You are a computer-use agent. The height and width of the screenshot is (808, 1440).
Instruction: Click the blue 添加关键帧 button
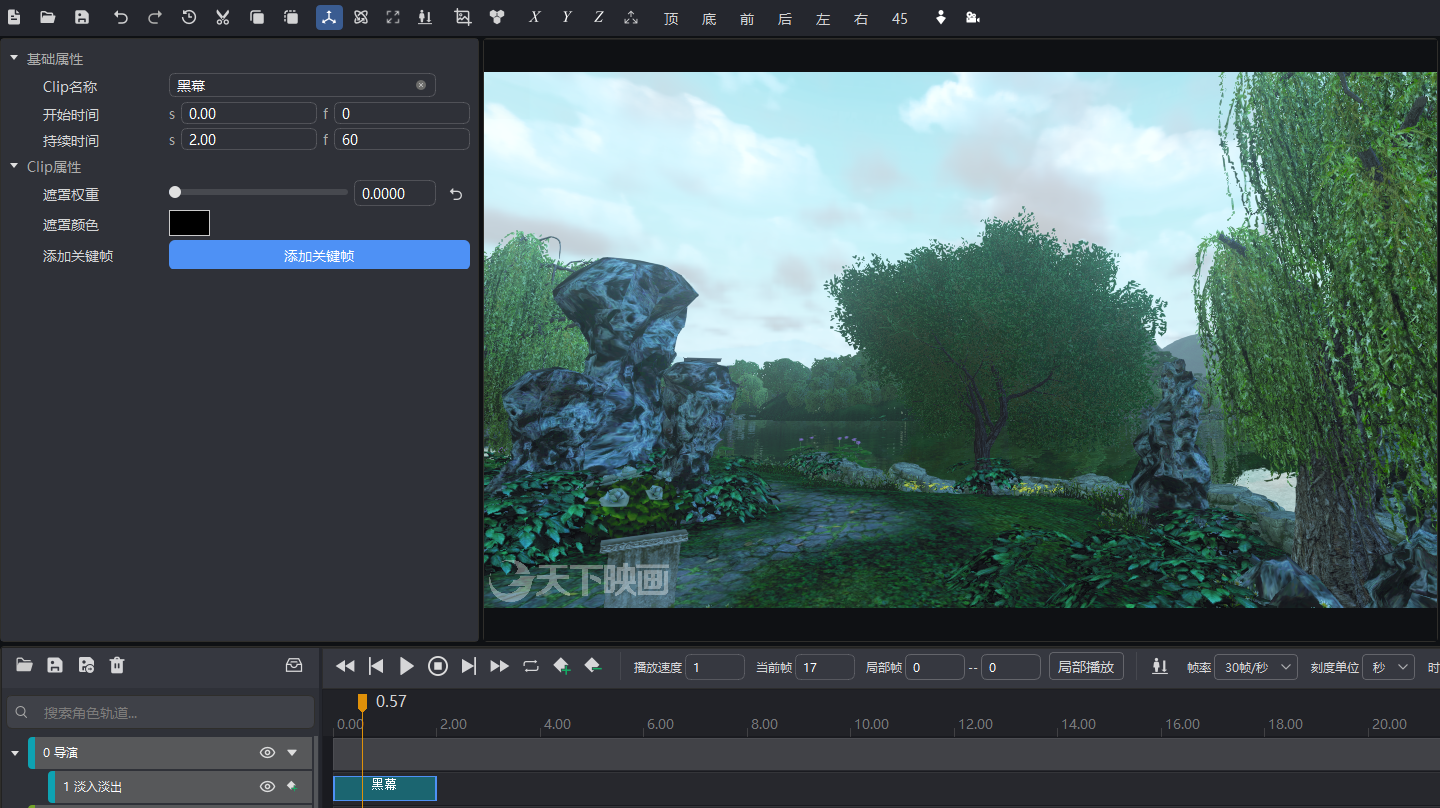pos(319,255)
